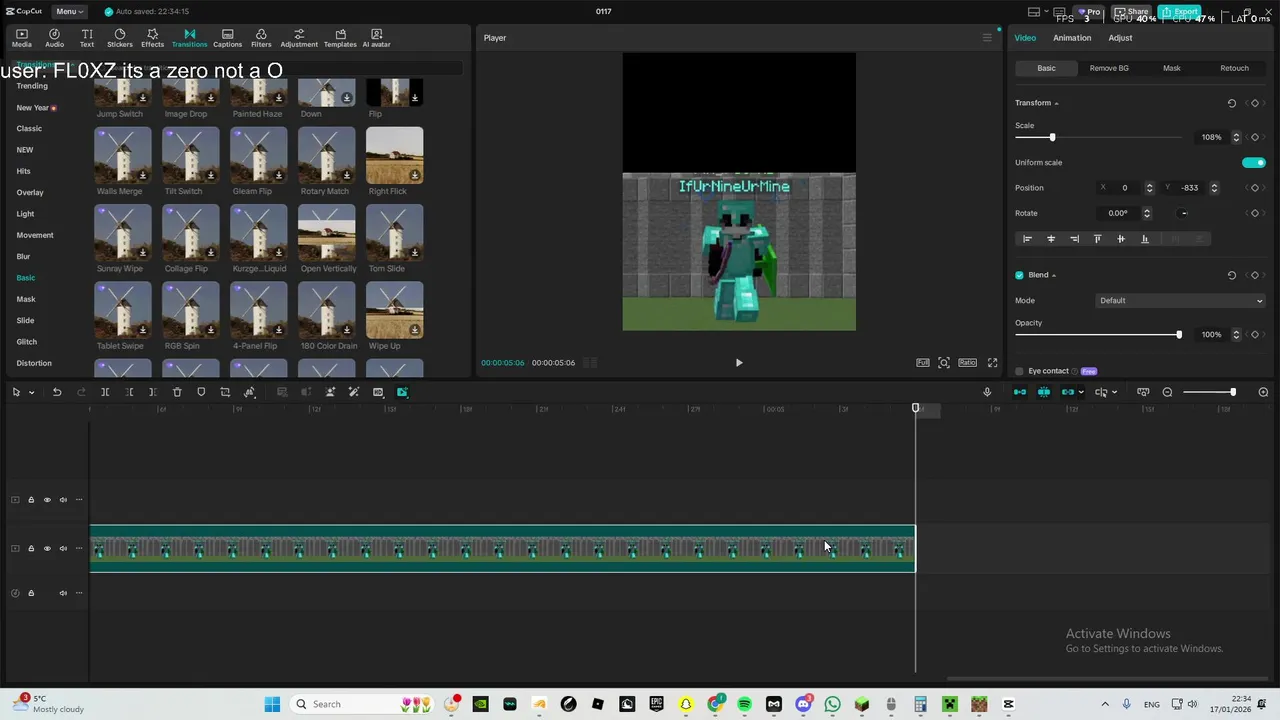Reset Transform settings with the circular arrow
Screen dimensions: 1280x720
pyautogui.click(x=1231, y=103)
